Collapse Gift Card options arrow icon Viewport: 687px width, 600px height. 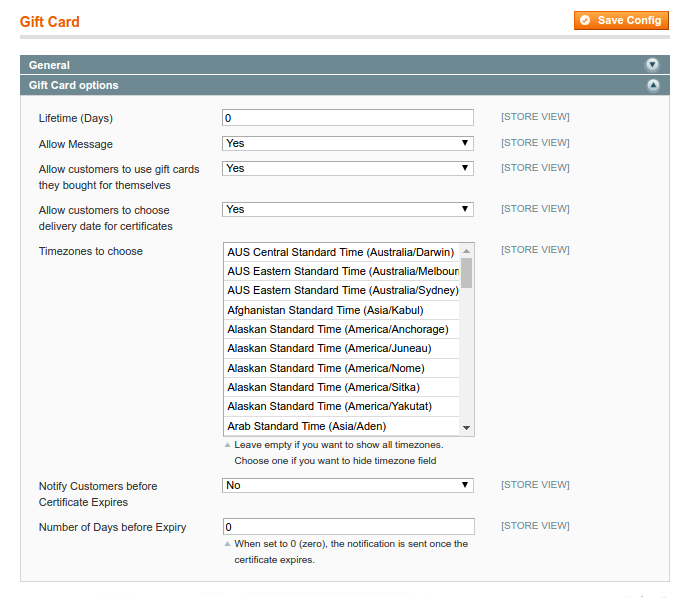click(652, 86)
